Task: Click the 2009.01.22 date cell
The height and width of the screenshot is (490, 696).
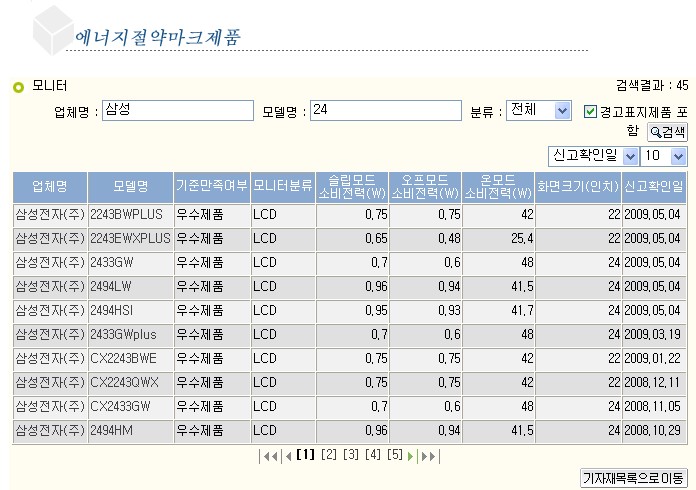Action: click(x=652, y=359)
